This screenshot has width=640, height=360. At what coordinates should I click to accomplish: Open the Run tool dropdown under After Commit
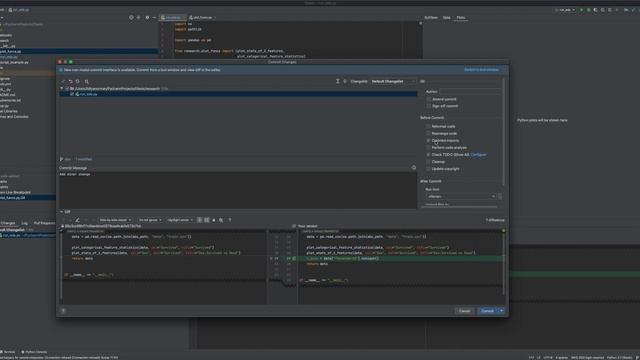(x=461, y=196)
